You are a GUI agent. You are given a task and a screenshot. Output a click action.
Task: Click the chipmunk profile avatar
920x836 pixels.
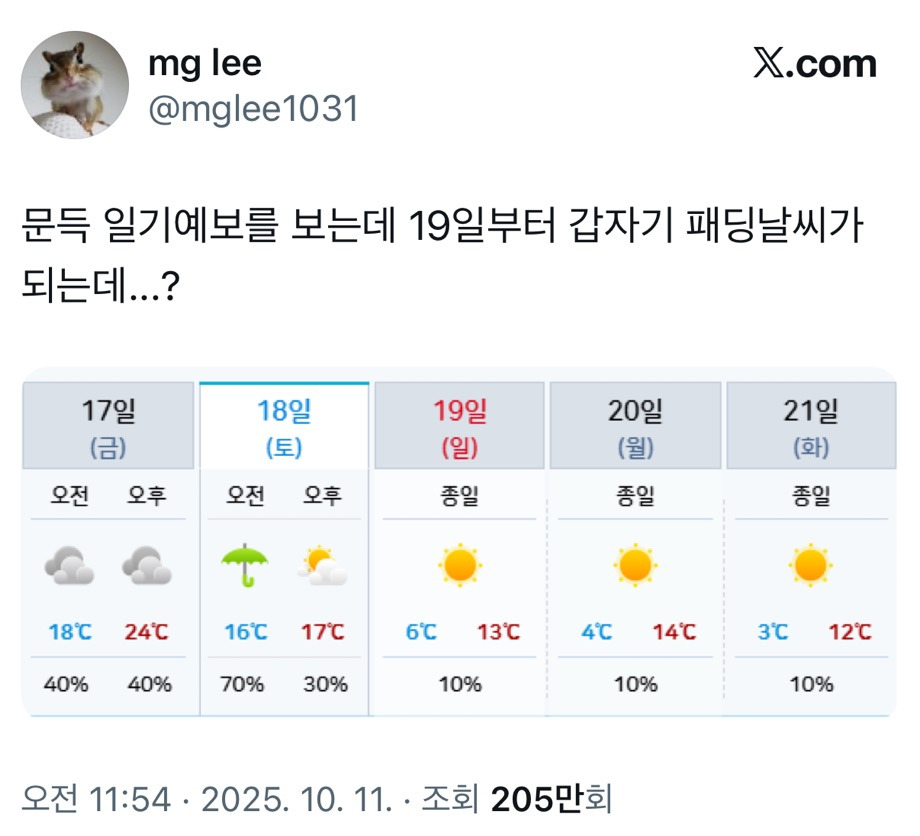click(x=75, y=85)
